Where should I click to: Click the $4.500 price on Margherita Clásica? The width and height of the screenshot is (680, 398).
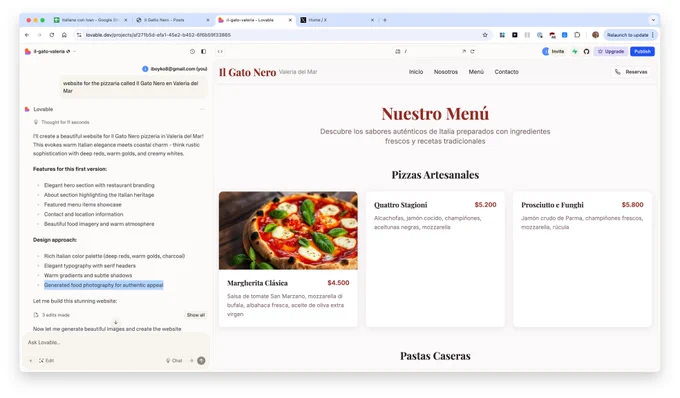pos(338,283)
